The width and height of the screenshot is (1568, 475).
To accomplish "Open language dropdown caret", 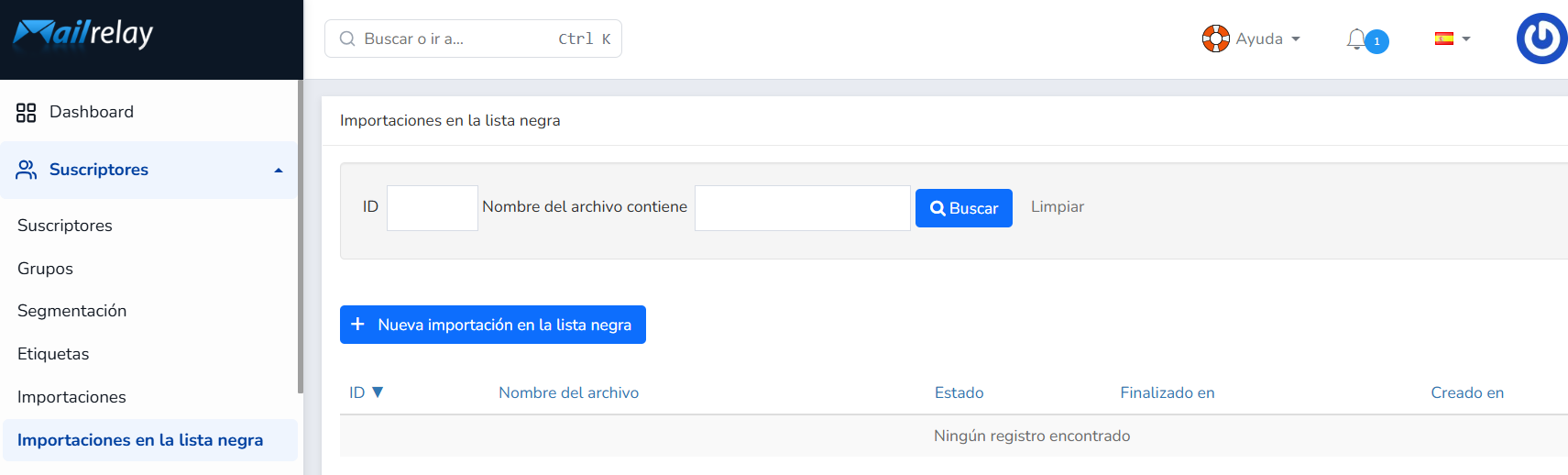I will [x=1466, y=39].
